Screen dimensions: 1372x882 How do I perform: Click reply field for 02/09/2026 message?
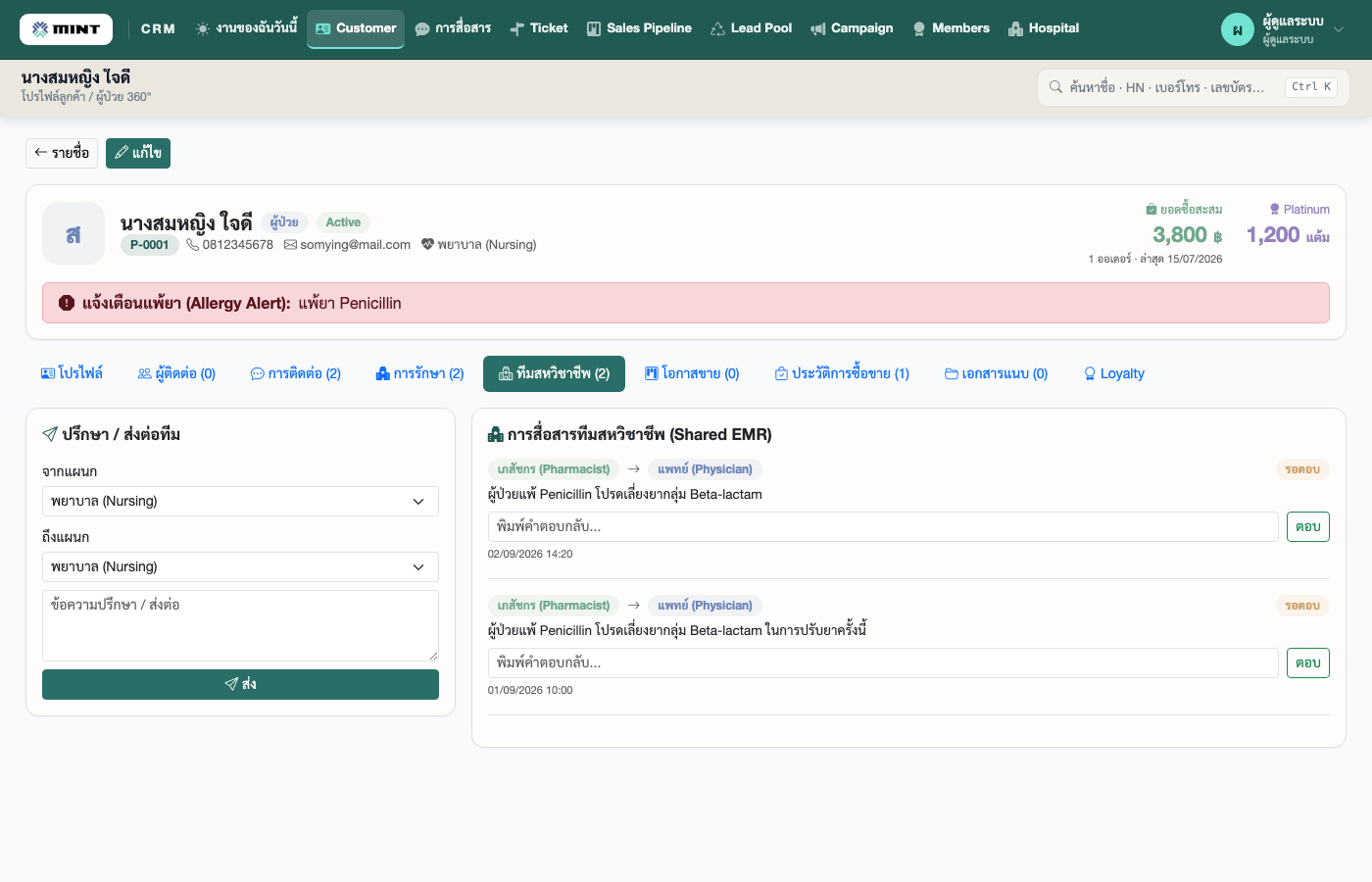[883, 526]
